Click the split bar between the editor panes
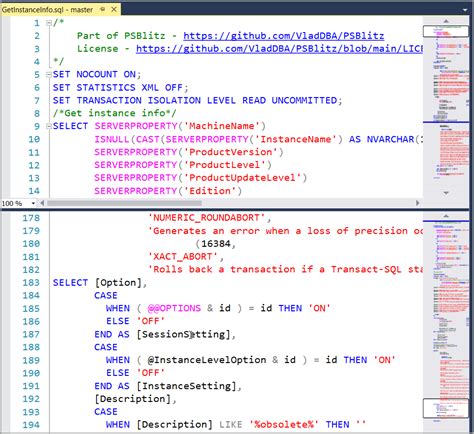This screenshot has width=474, height=434. (235, 210)
